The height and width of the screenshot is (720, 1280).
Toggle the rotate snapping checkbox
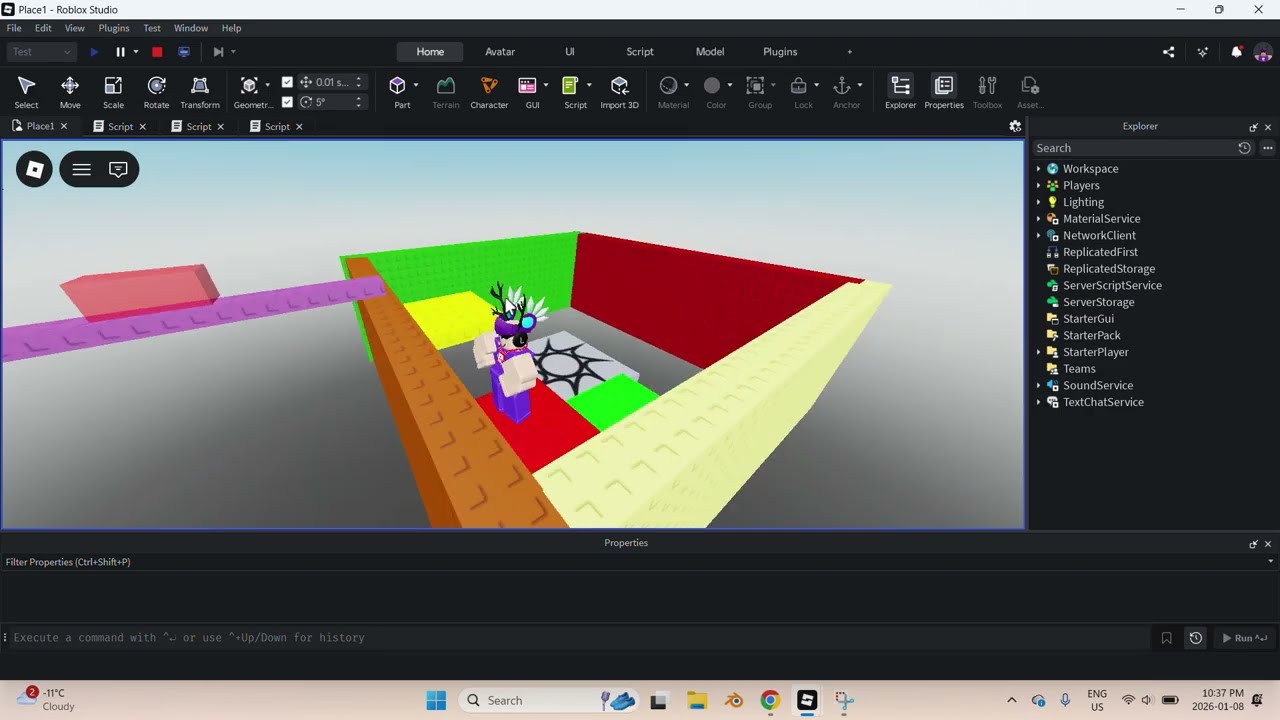tap(287, 102)
